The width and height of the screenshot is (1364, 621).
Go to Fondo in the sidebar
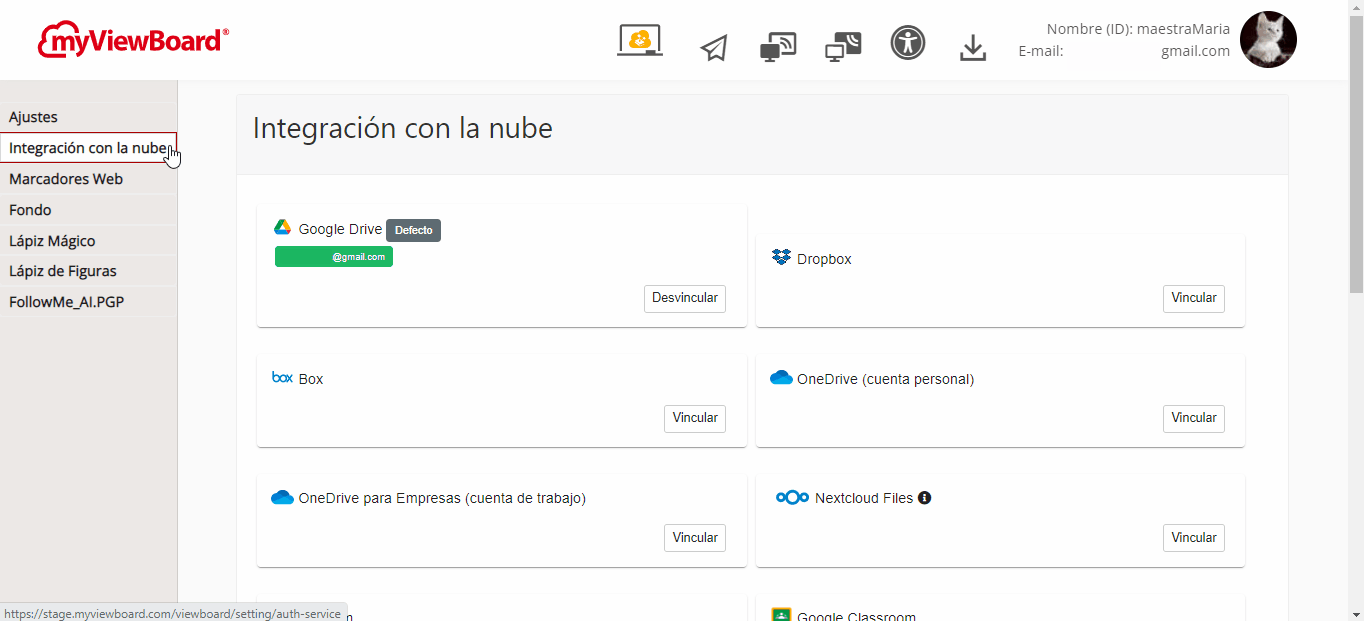coord(89,210)
